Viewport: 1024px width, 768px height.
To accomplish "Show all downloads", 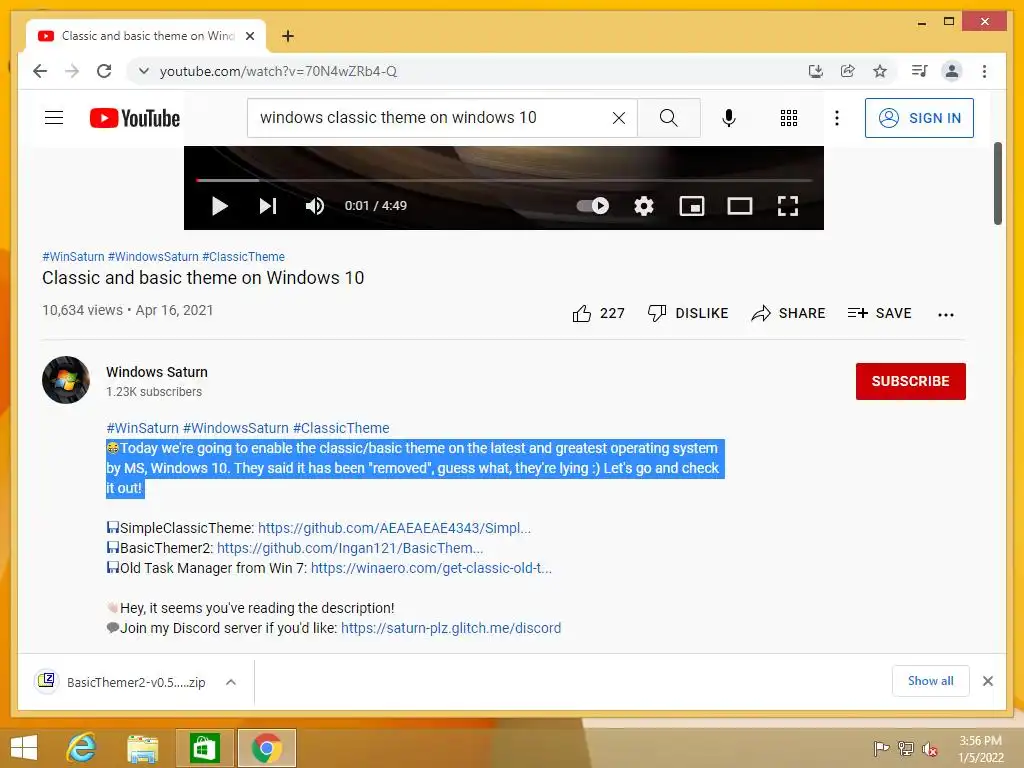I will pos(931,681).
